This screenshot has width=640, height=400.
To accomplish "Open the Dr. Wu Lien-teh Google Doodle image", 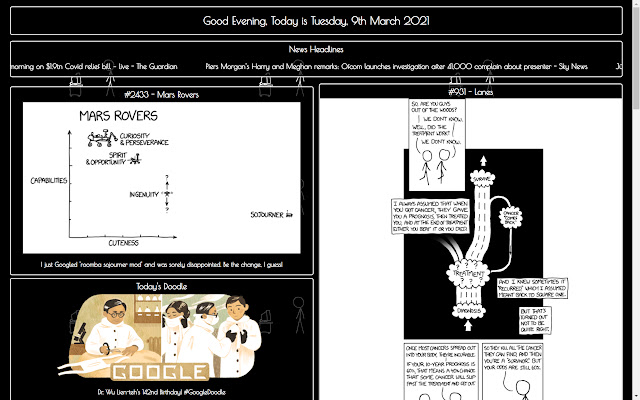I will (x=162, y=338).
